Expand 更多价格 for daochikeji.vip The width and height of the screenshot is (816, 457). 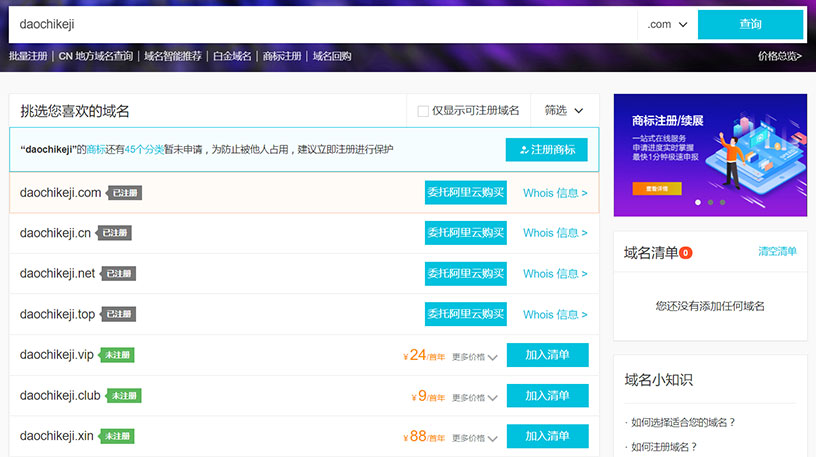pyautogui.click(x=474, y=356)
